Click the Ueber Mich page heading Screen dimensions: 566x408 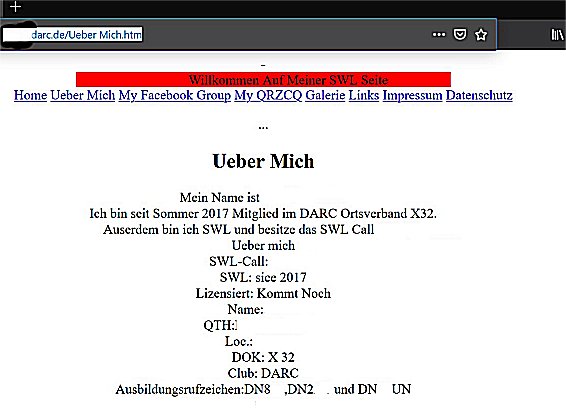(x=264, y=161)
